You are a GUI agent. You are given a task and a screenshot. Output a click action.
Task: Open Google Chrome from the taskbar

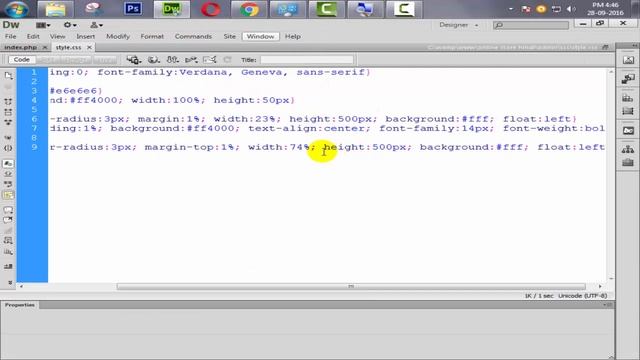tap(249, 9)
